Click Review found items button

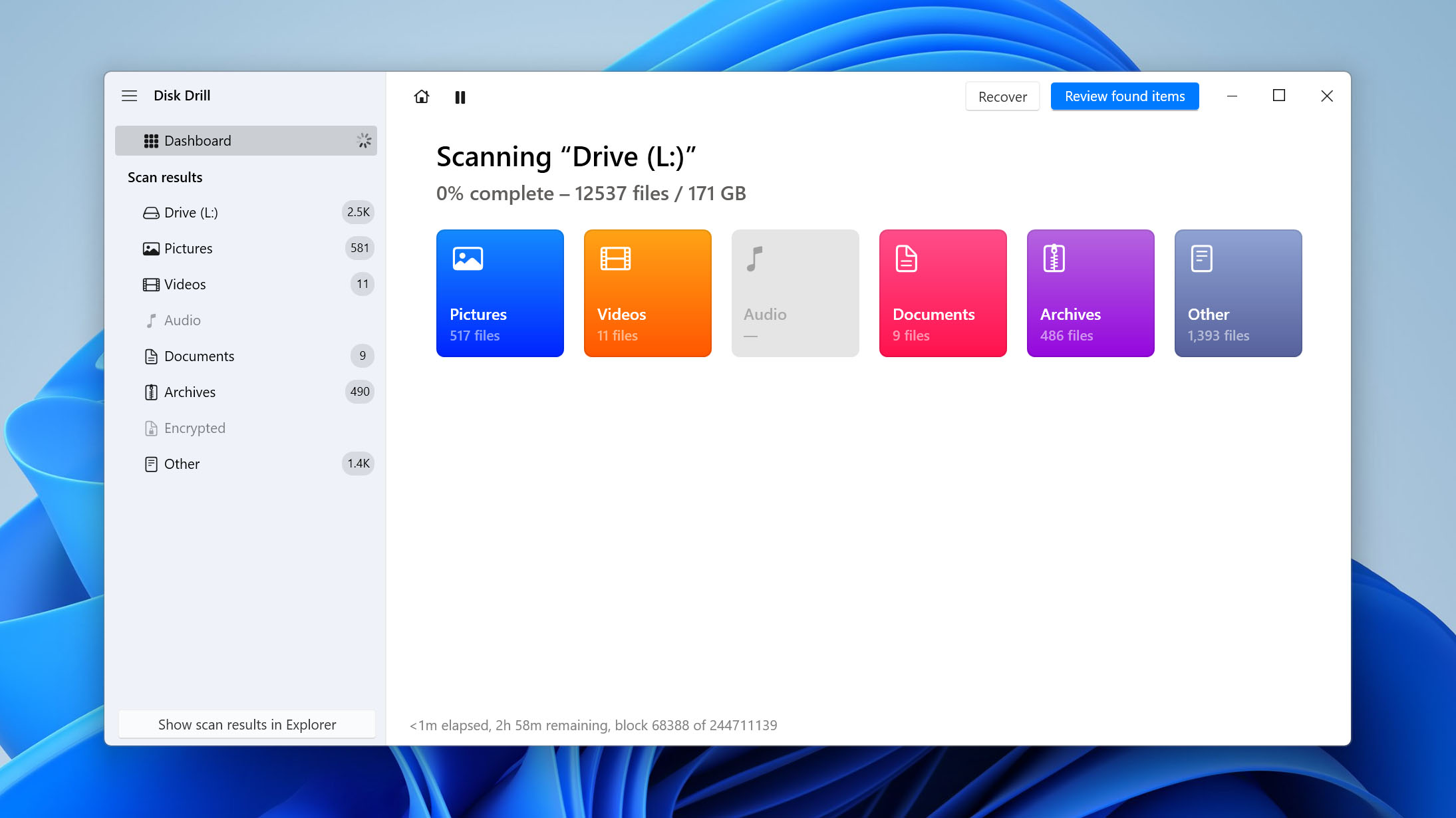pyautogui.click(x=1125, y=96)
